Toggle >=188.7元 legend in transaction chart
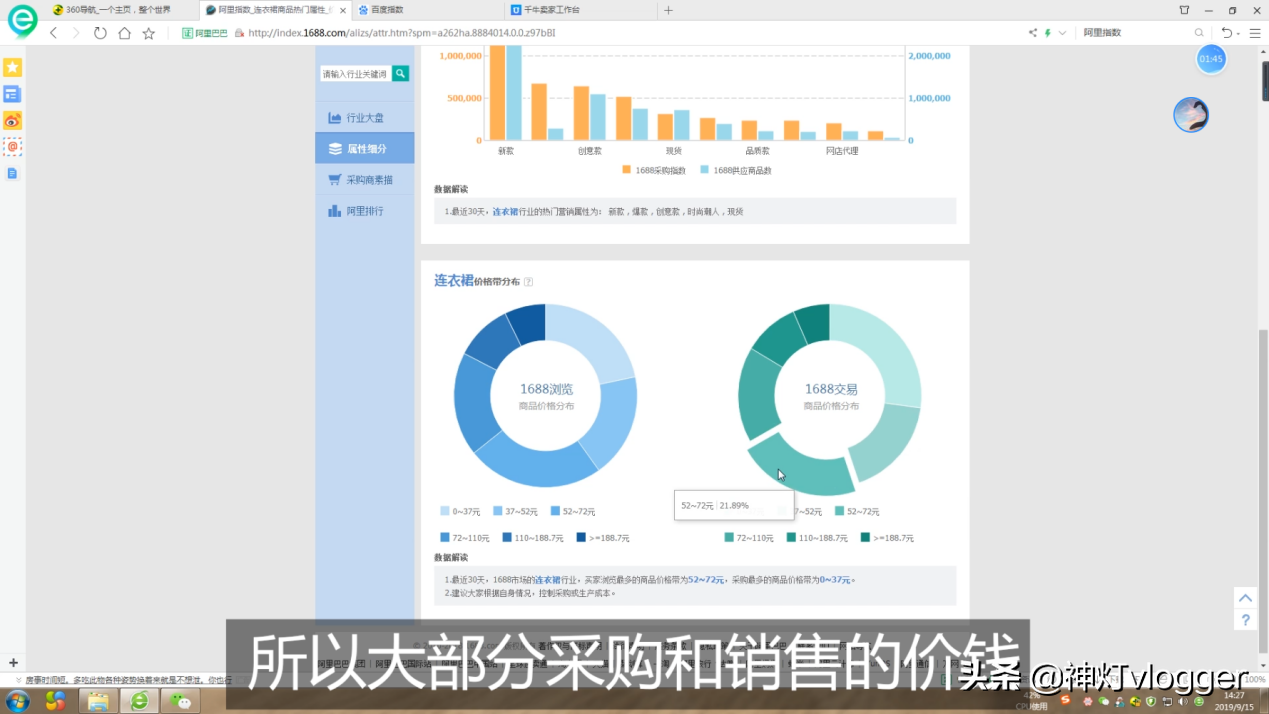 coord(886,538)
